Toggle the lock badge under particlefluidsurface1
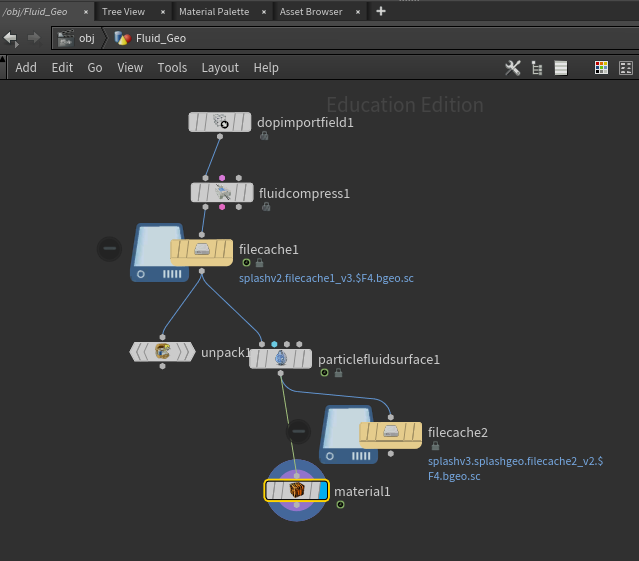Screen dimensions: 639x561 click(x=338, y=373)
